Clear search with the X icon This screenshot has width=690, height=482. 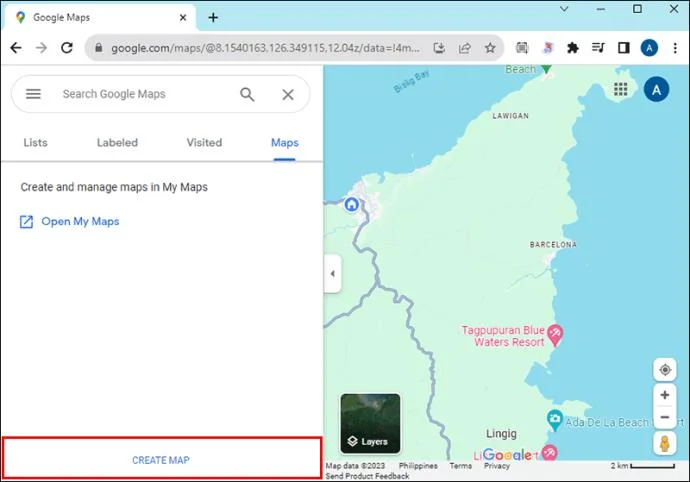288,94
